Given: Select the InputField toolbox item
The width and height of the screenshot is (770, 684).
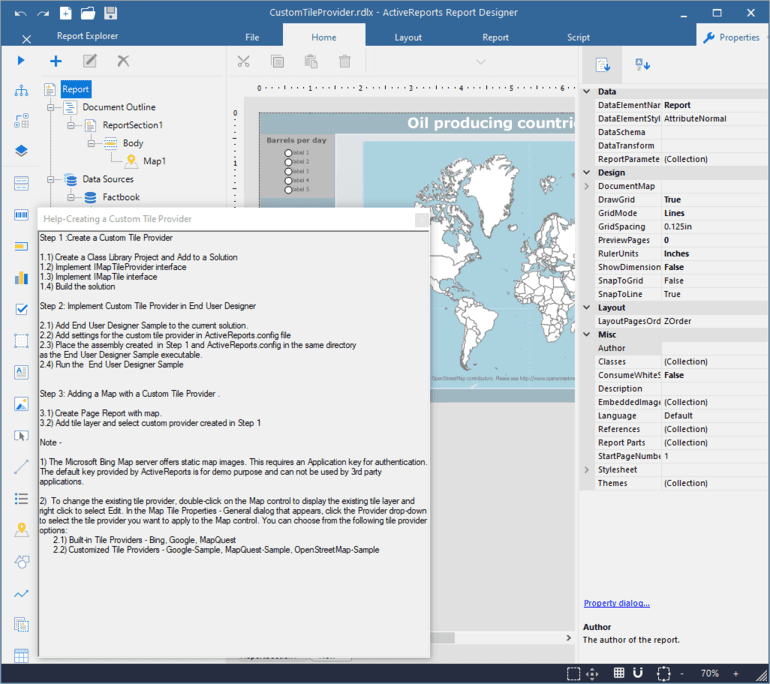Looking at the screenshot, I should pyautogui.click(x=21, y=436).
